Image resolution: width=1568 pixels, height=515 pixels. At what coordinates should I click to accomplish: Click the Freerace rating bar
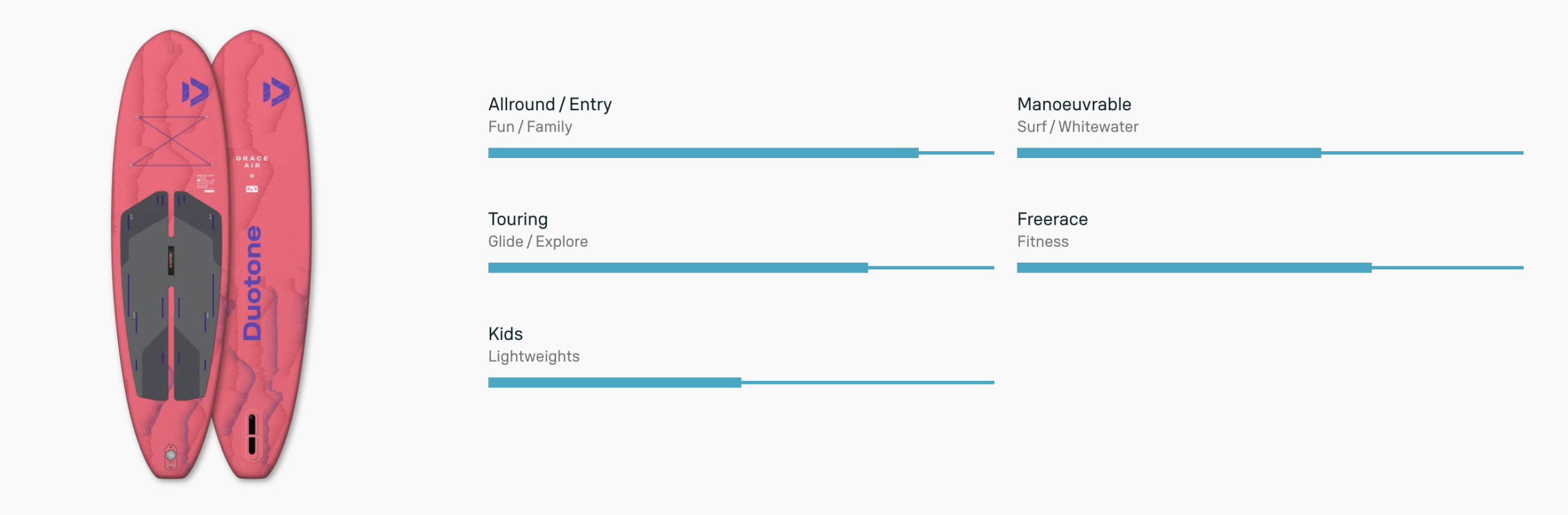point(1270,268)
